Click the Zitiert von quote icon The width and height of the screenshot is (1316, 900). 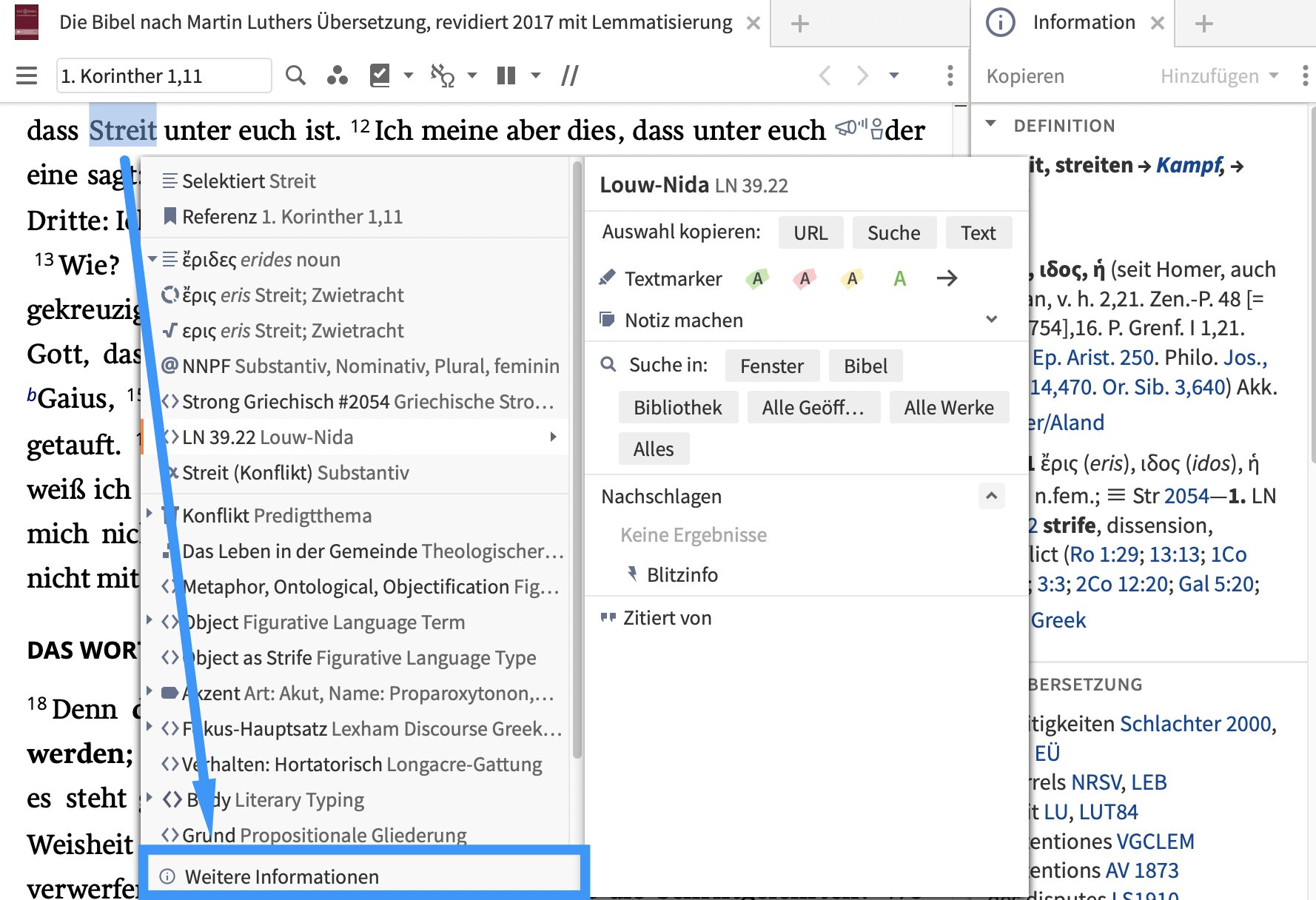click(608, 617)
